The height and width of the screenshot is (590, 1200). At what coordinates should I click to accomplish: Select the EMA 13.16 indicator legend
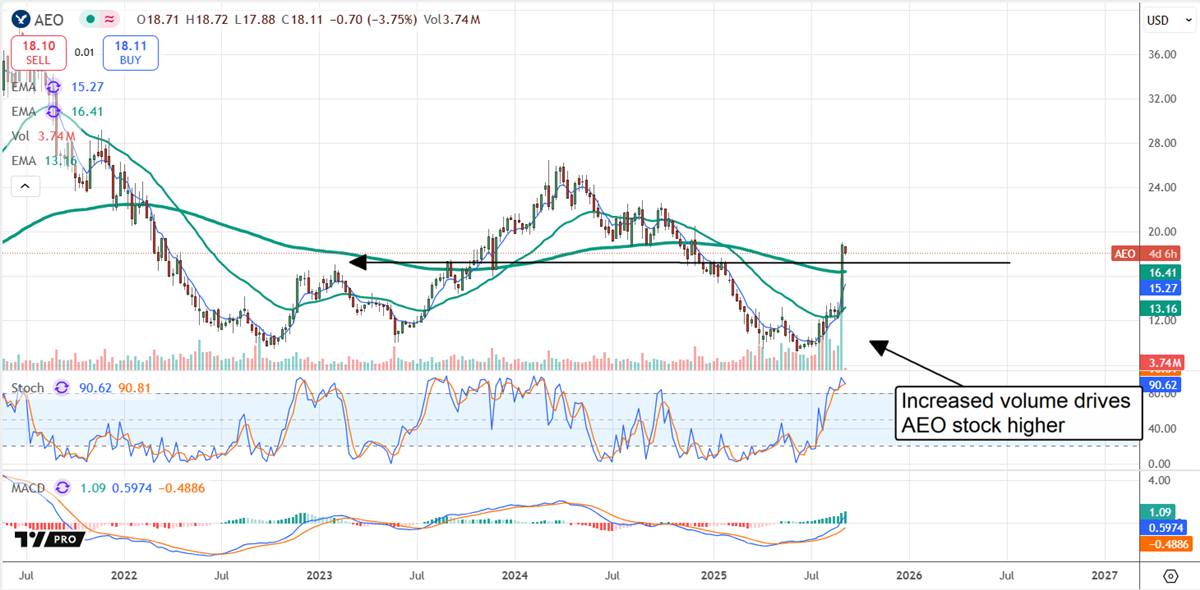tap(43, 161)
